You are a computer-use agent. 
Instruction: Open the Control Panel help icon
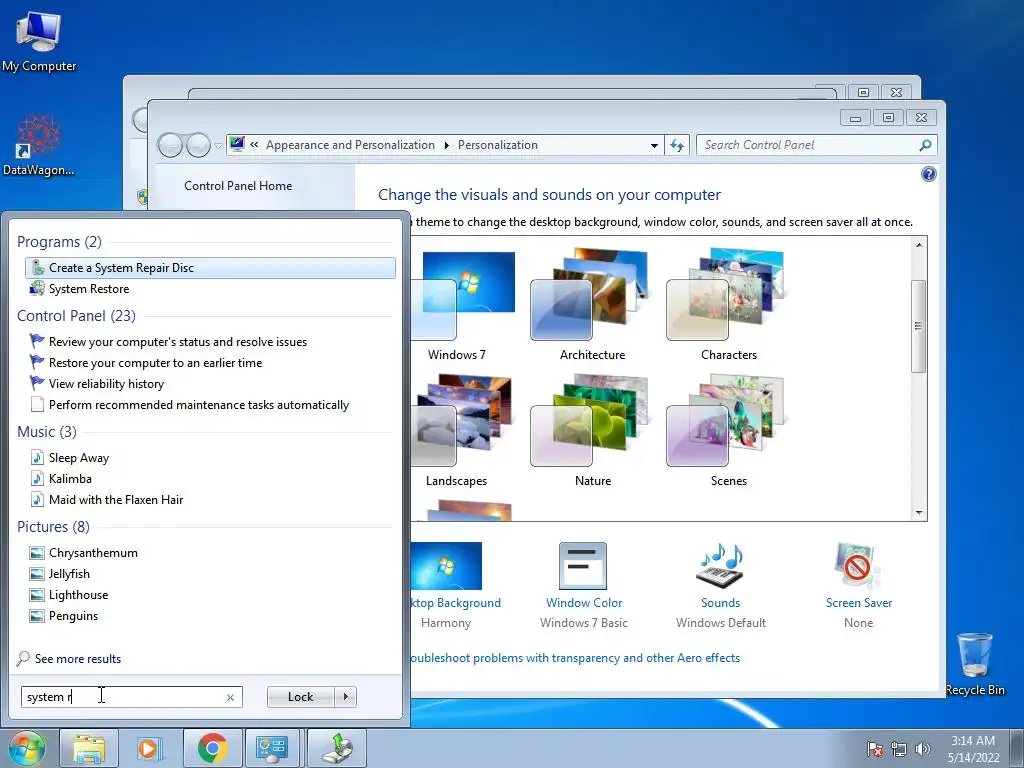928,174
